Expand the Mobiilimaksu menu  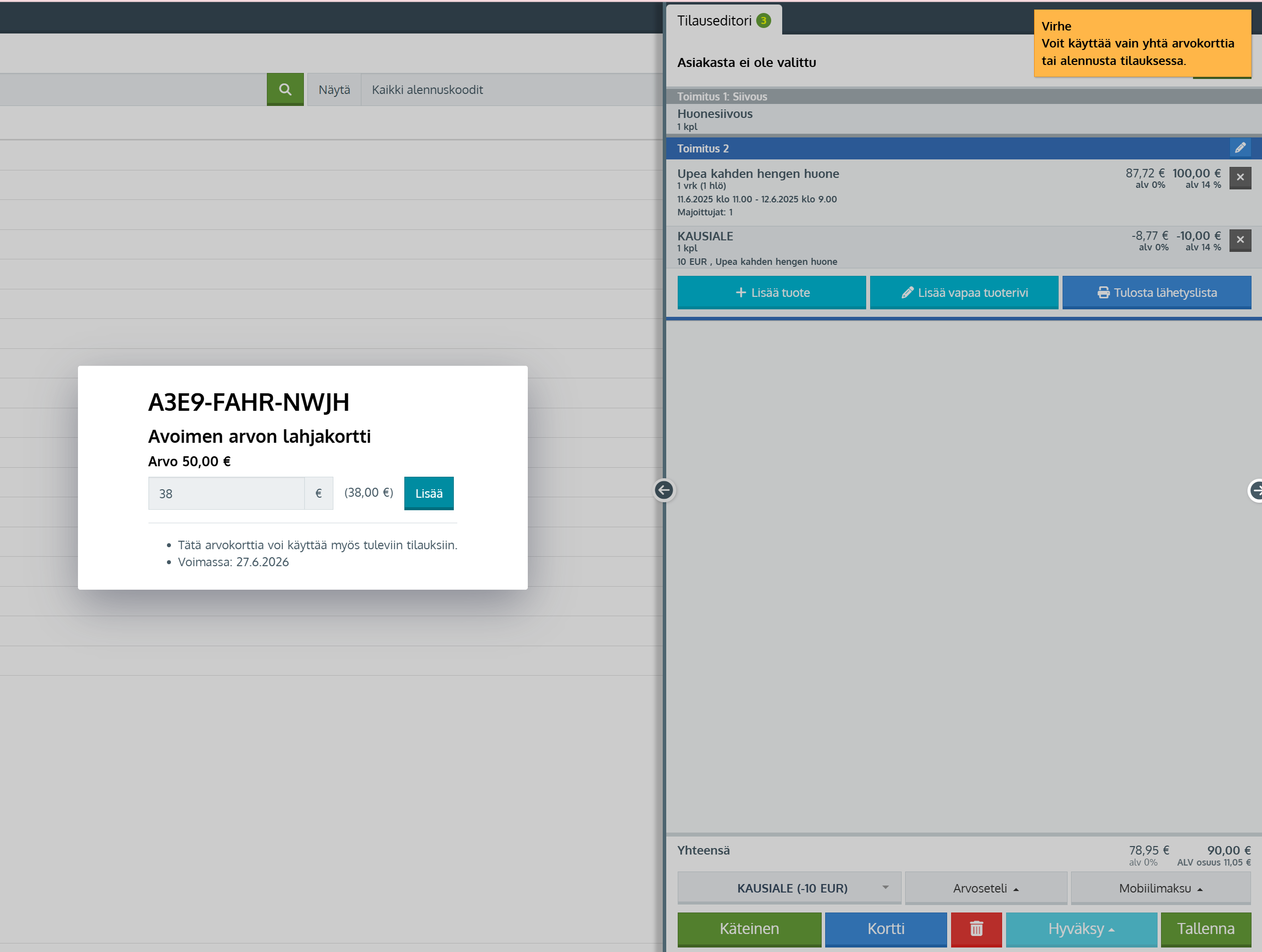point(1161,888)
